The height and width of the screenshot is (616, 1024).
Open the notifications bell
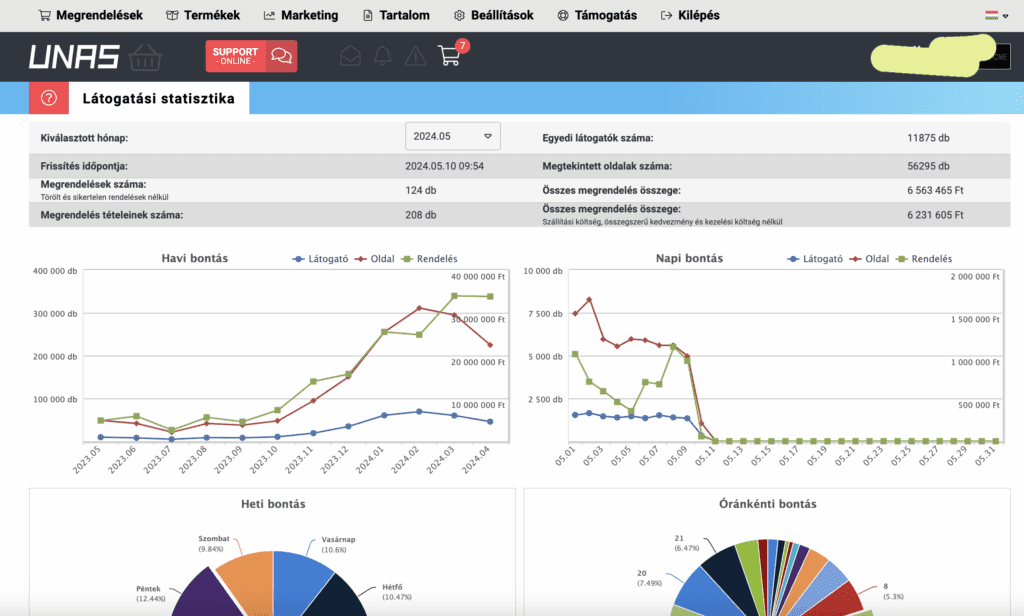click(383, 56)
